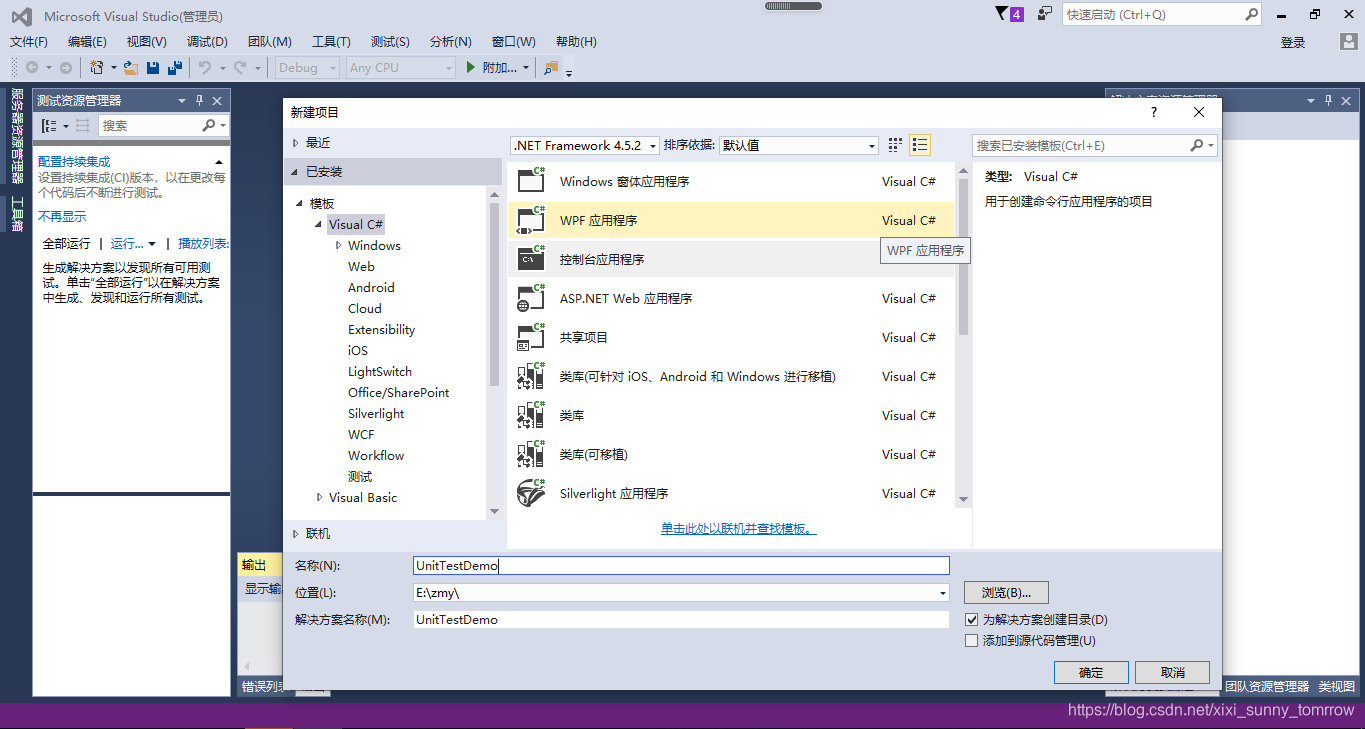Viewport: 1365px width, 729px height.
Task: Click the Browse button
Action: click(x=1006, y=592)
